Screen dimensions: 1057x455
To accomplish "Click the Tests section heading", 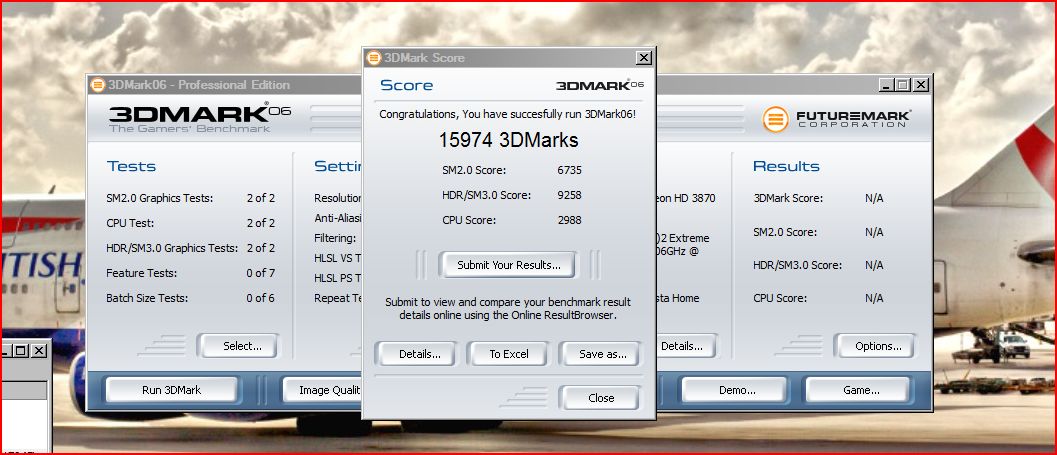I will [131, 166].
